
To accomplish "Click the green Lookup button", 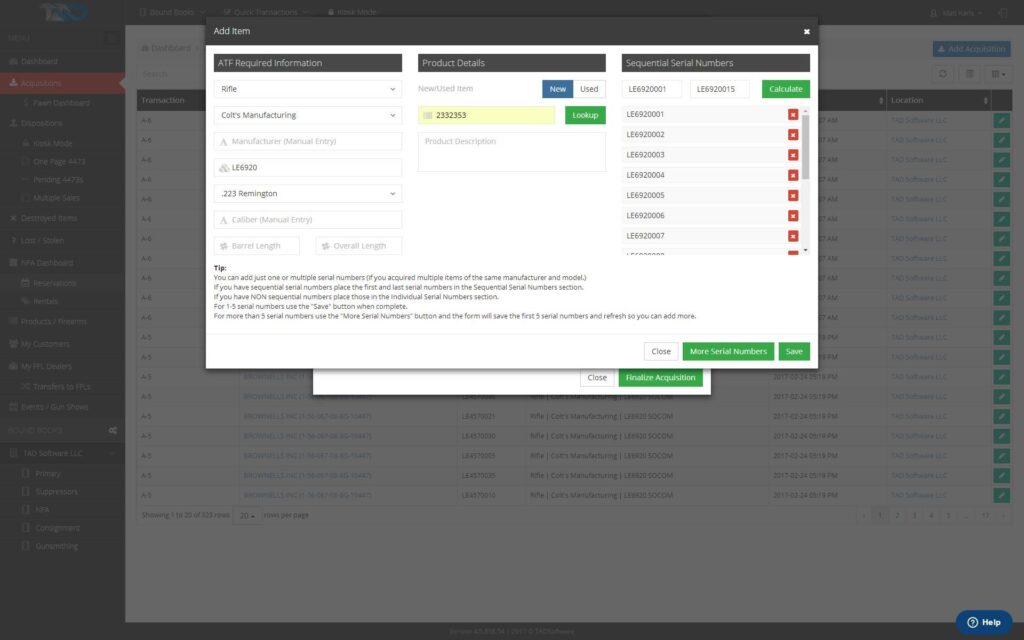I will [x=585, y=115].
